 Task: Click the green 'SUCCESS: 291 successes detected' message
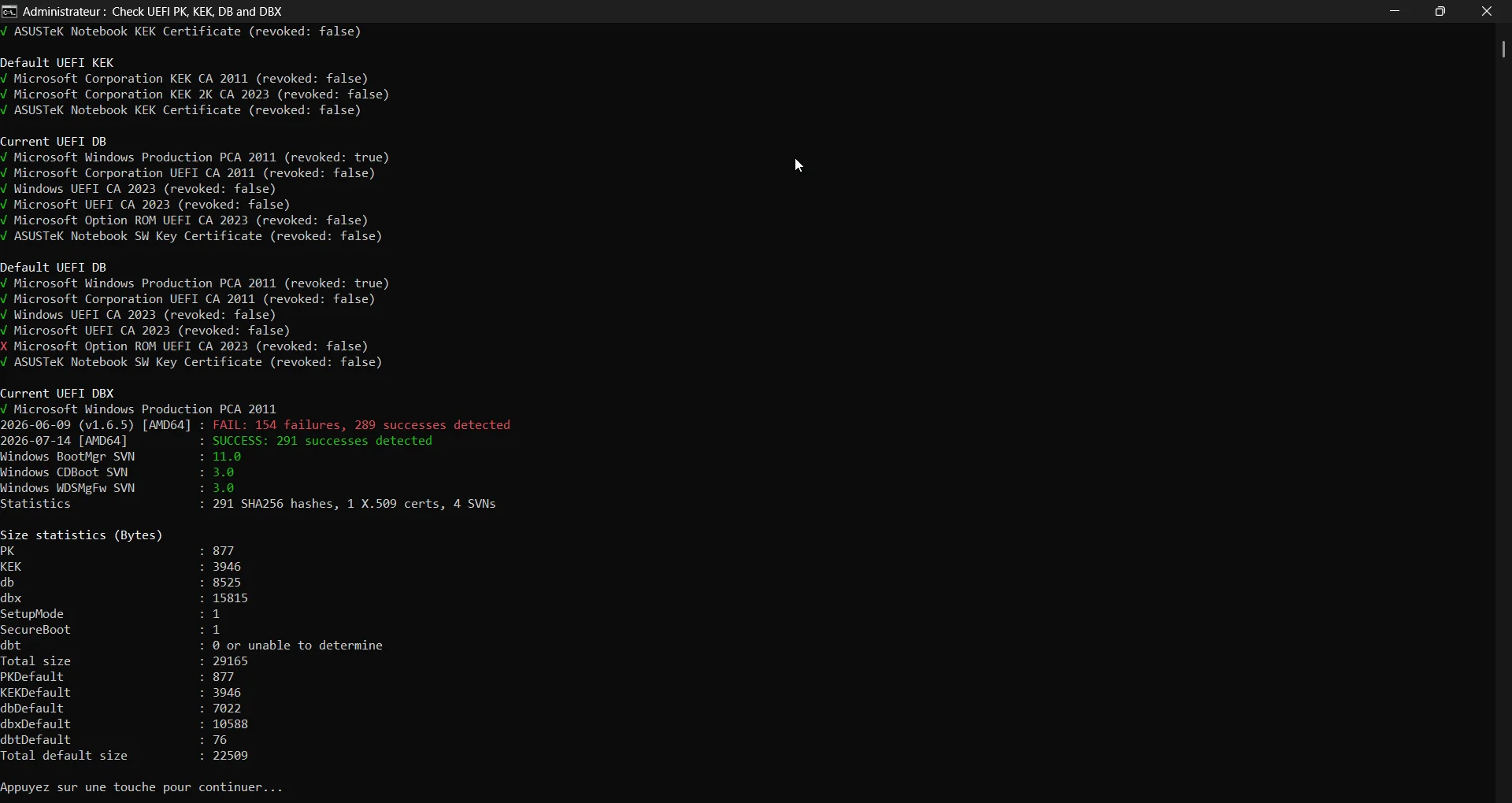[324, 441]
